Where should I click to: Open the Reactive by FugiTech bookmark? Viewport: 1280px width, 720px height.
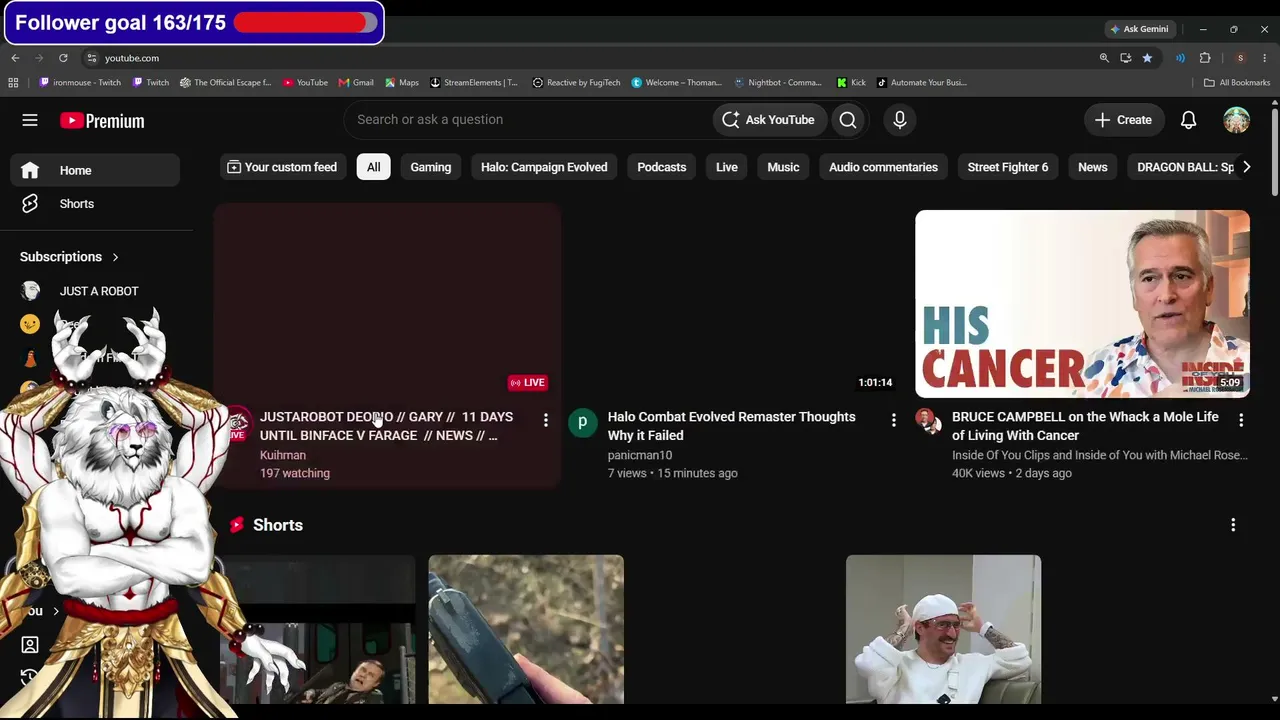pyautogui.click(x=577, y=83)
